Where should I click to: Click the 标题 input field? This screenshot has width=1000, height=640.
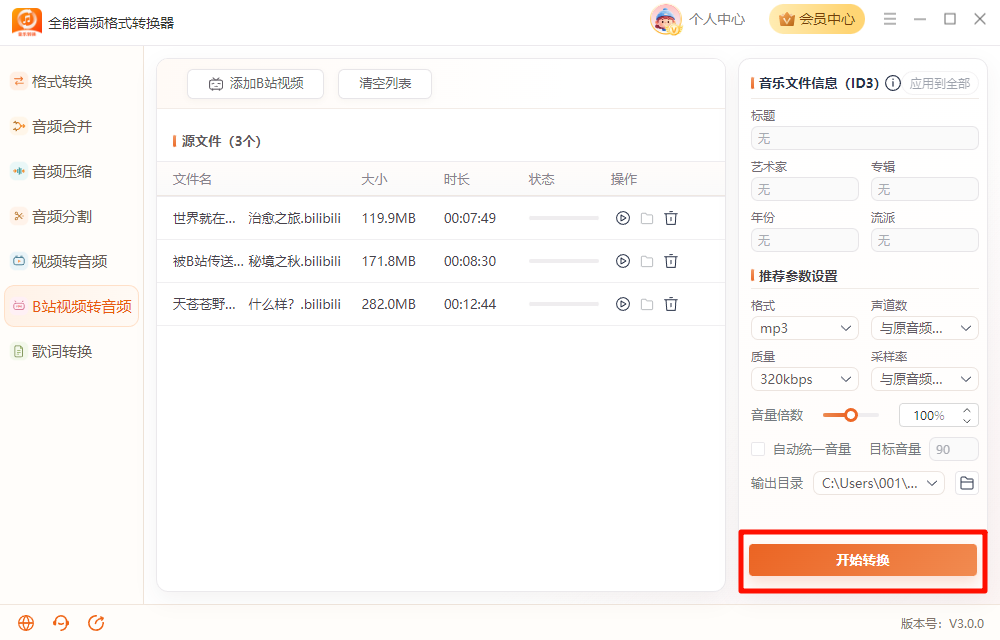[865, 138]
